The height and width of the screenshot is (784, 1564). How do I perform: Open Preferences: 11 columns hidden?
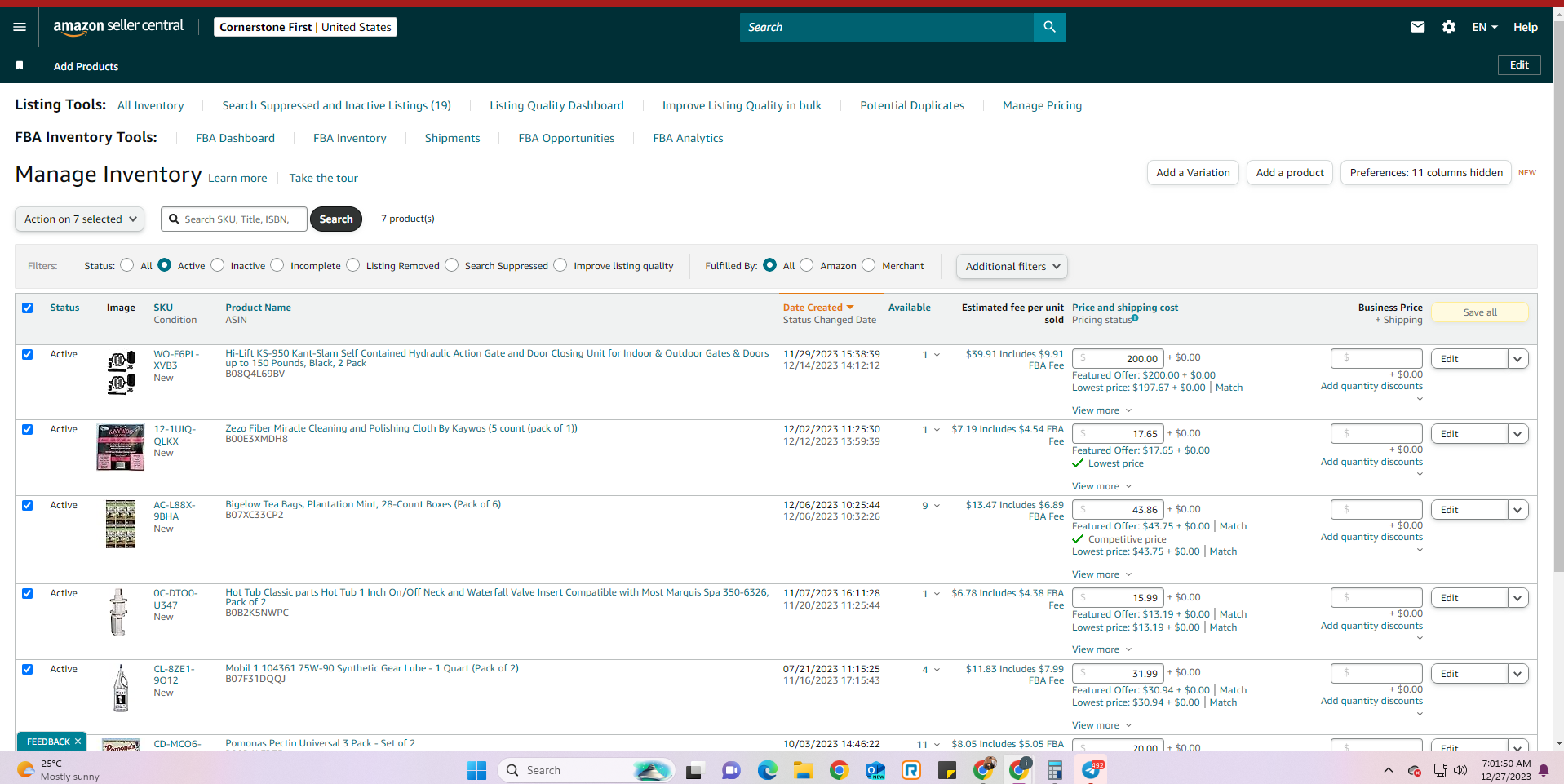click(1426, 173)
